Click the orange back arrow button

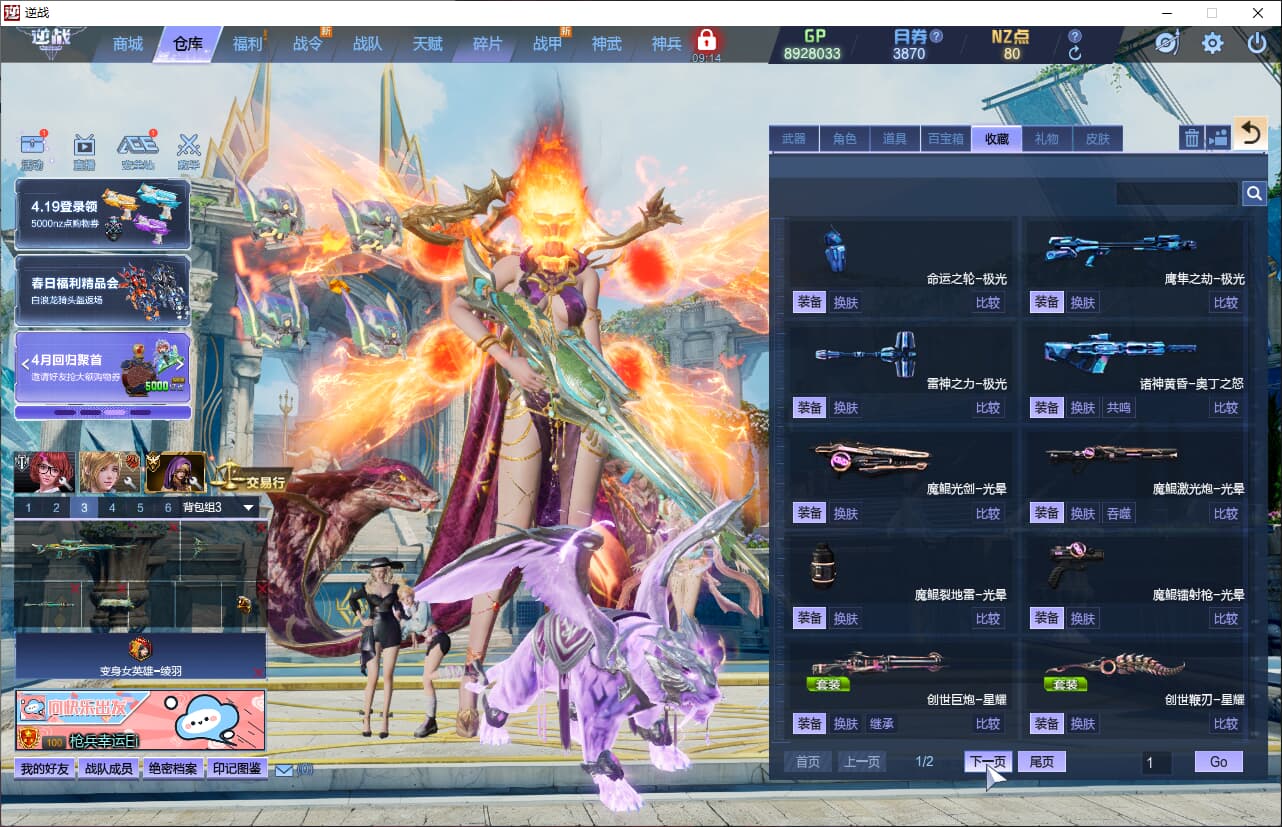coord(1249,133)
